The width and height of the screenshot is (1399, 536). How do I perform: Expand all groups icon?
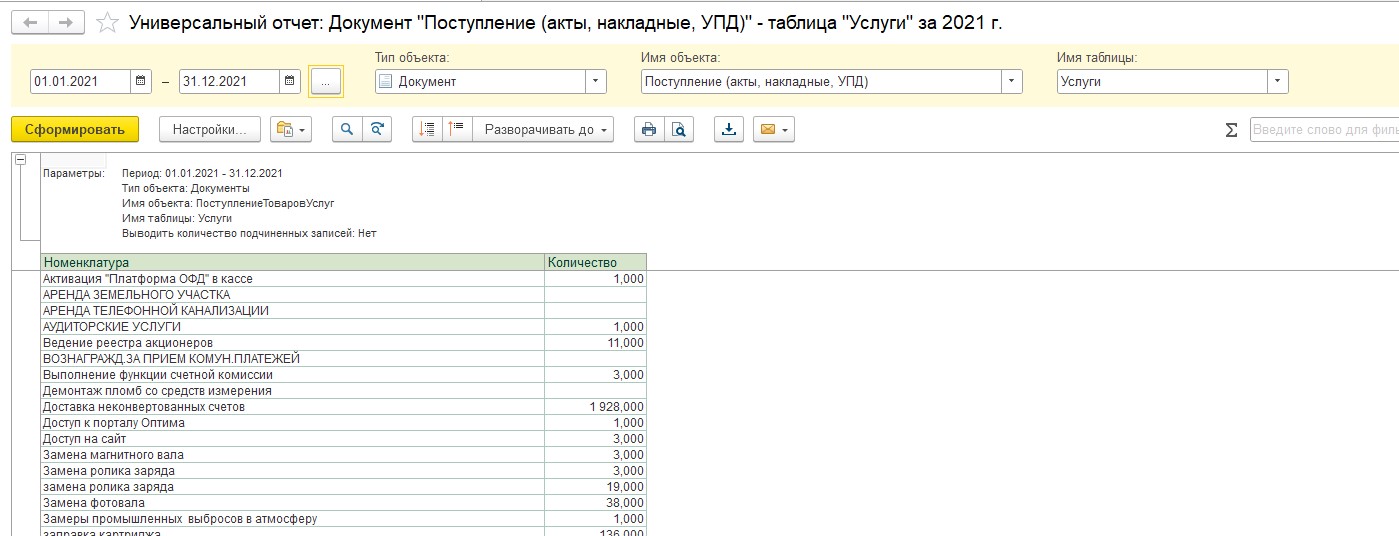(x=427, y=129)
